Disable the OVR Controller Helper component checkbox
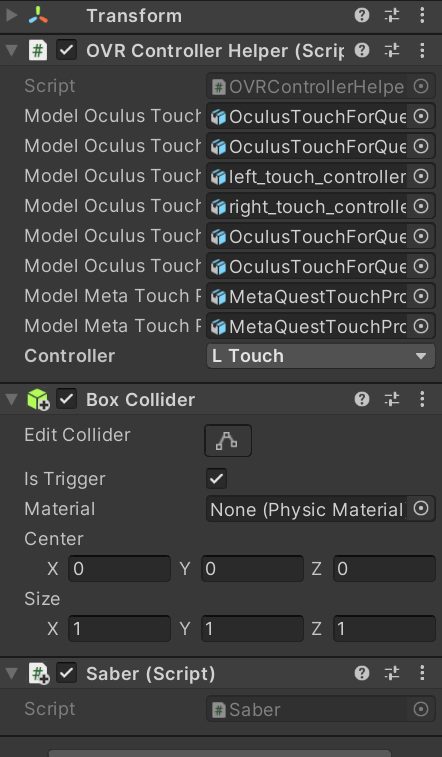442x757 pixels. (67, 50)
